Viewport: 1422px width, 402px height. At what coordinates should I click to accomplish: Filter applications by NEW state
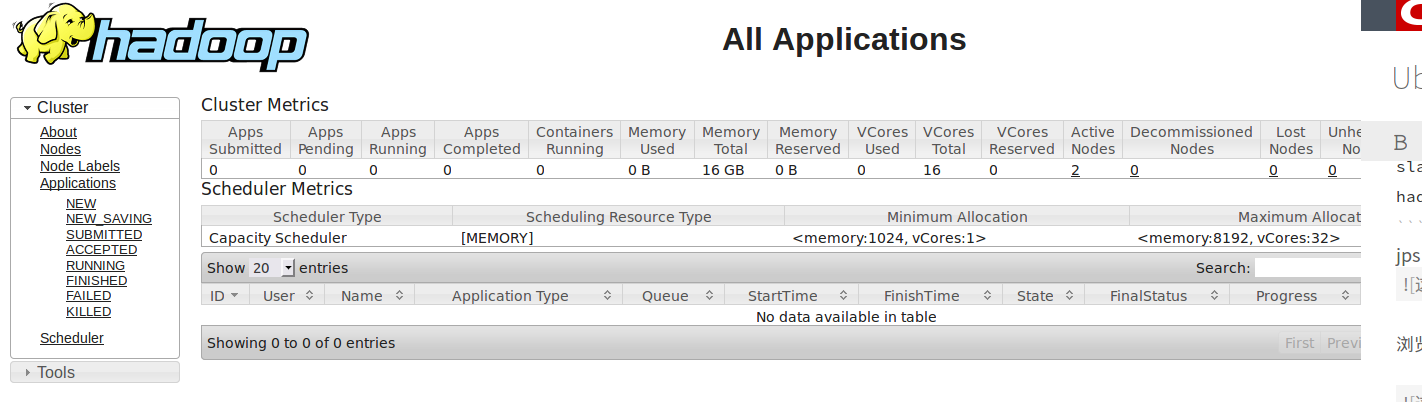point(81,204)
